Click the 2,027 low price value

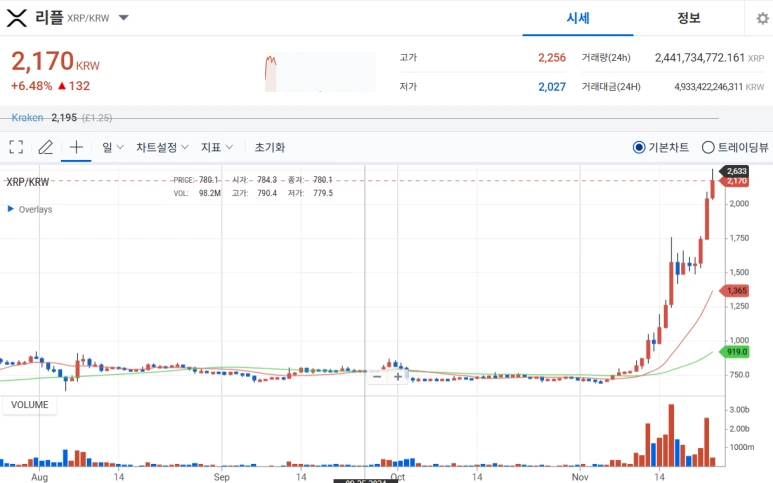pyautogui.click(x=552, y=87)
